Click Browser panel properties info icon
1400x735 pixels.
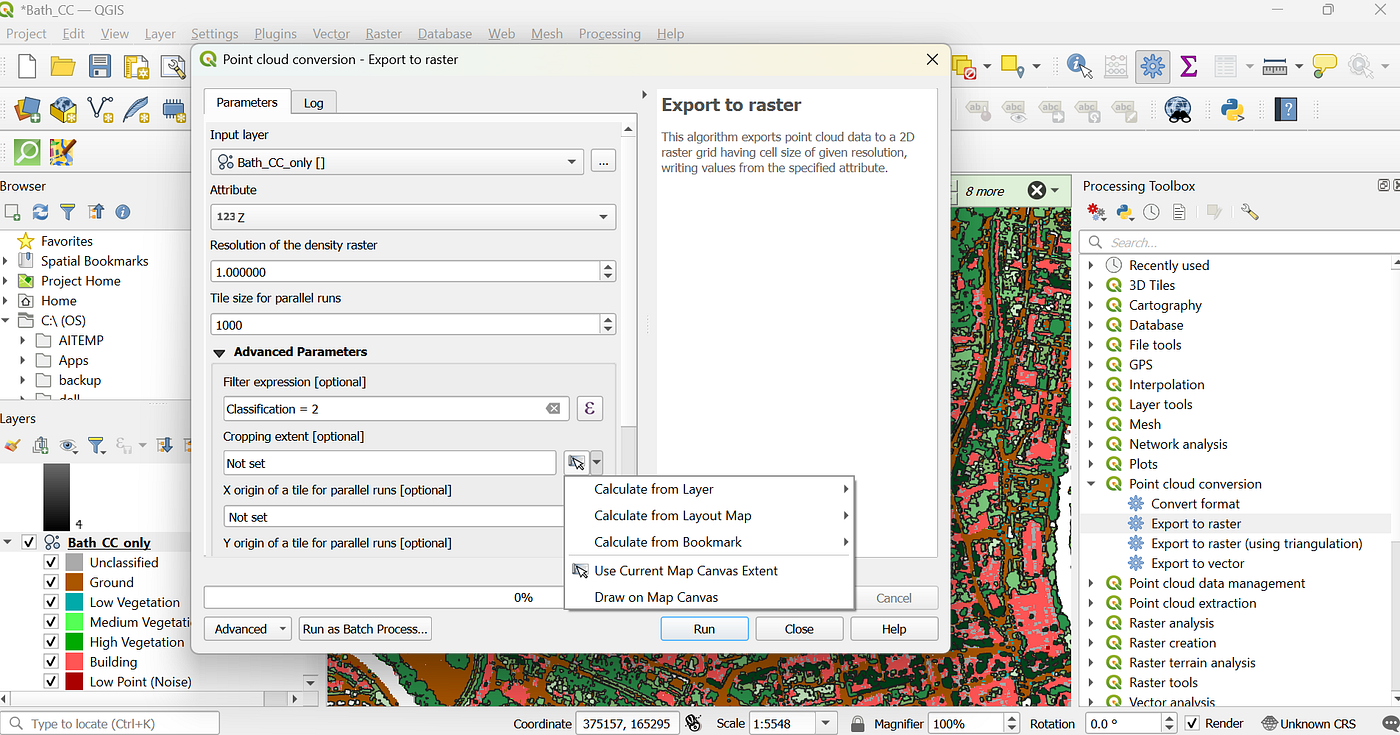[x=123, y=212]
